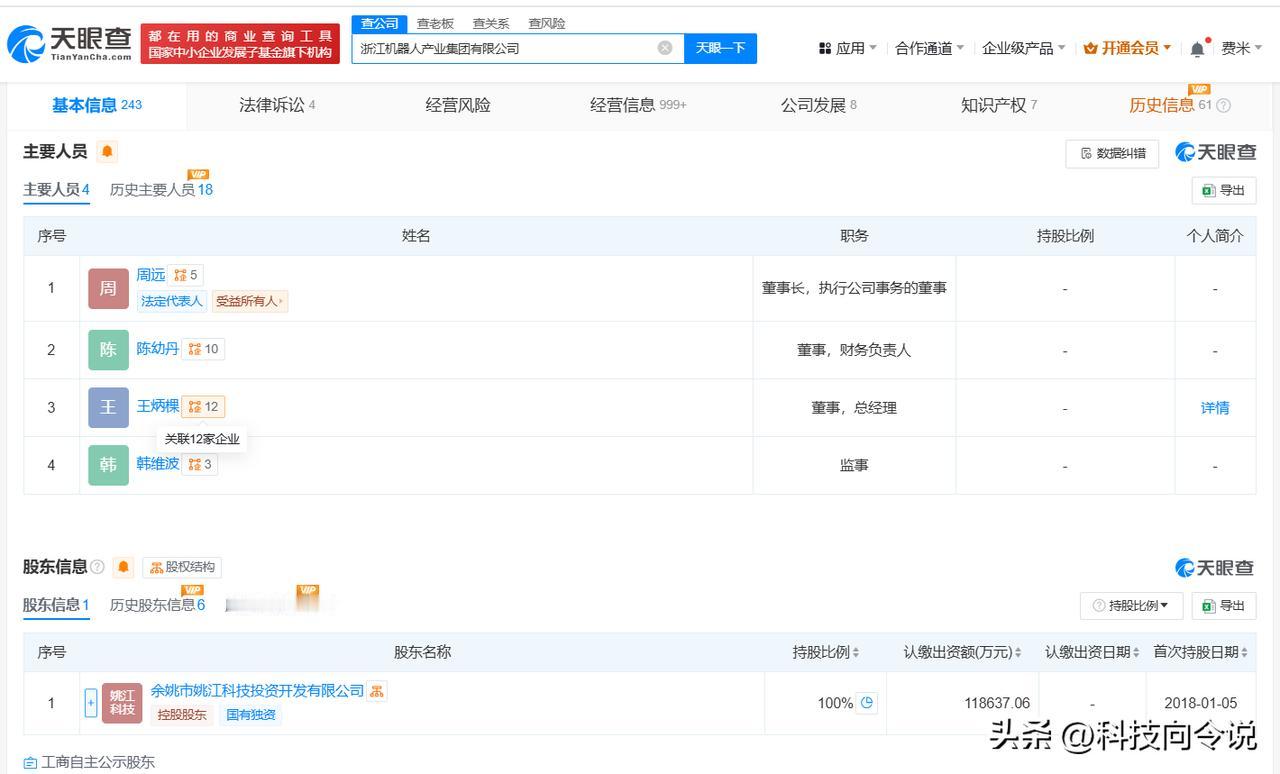Open the 股权结构 button
This screenshot has height=774, width=1280.
182,567
